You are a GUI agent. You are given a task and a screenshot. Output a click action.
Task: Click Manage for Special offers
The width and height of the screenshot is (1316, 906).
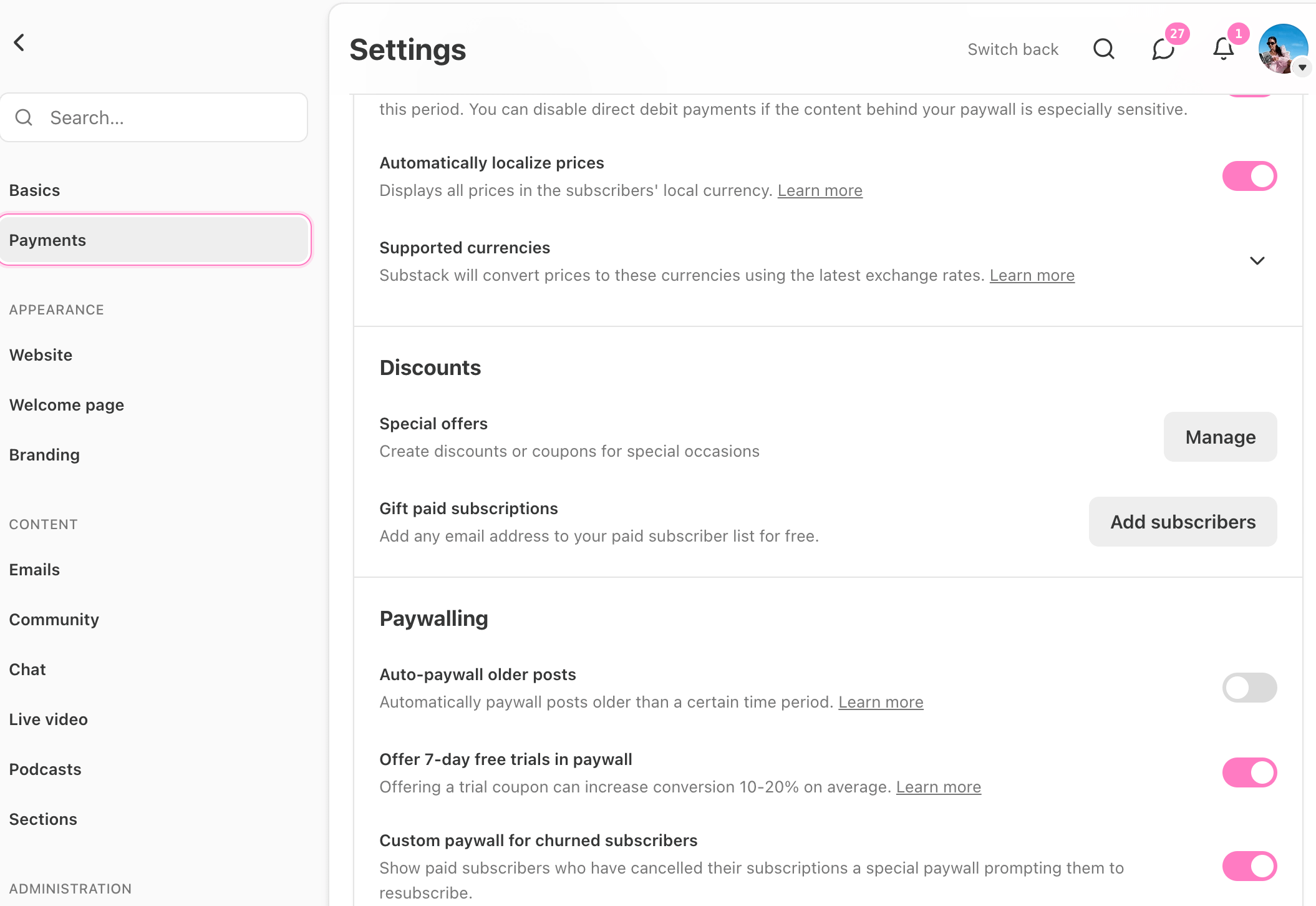click(x=1220, y=437)
